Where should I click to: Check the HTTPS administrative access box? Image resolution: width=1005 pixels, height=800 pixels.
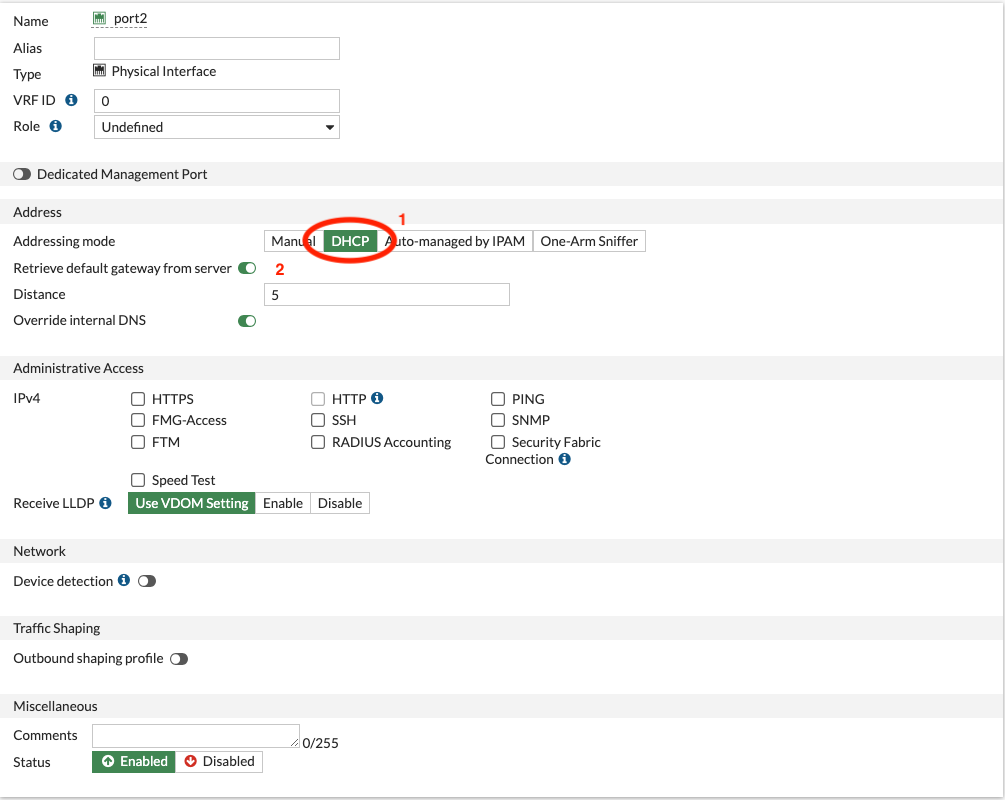(138, 398)
